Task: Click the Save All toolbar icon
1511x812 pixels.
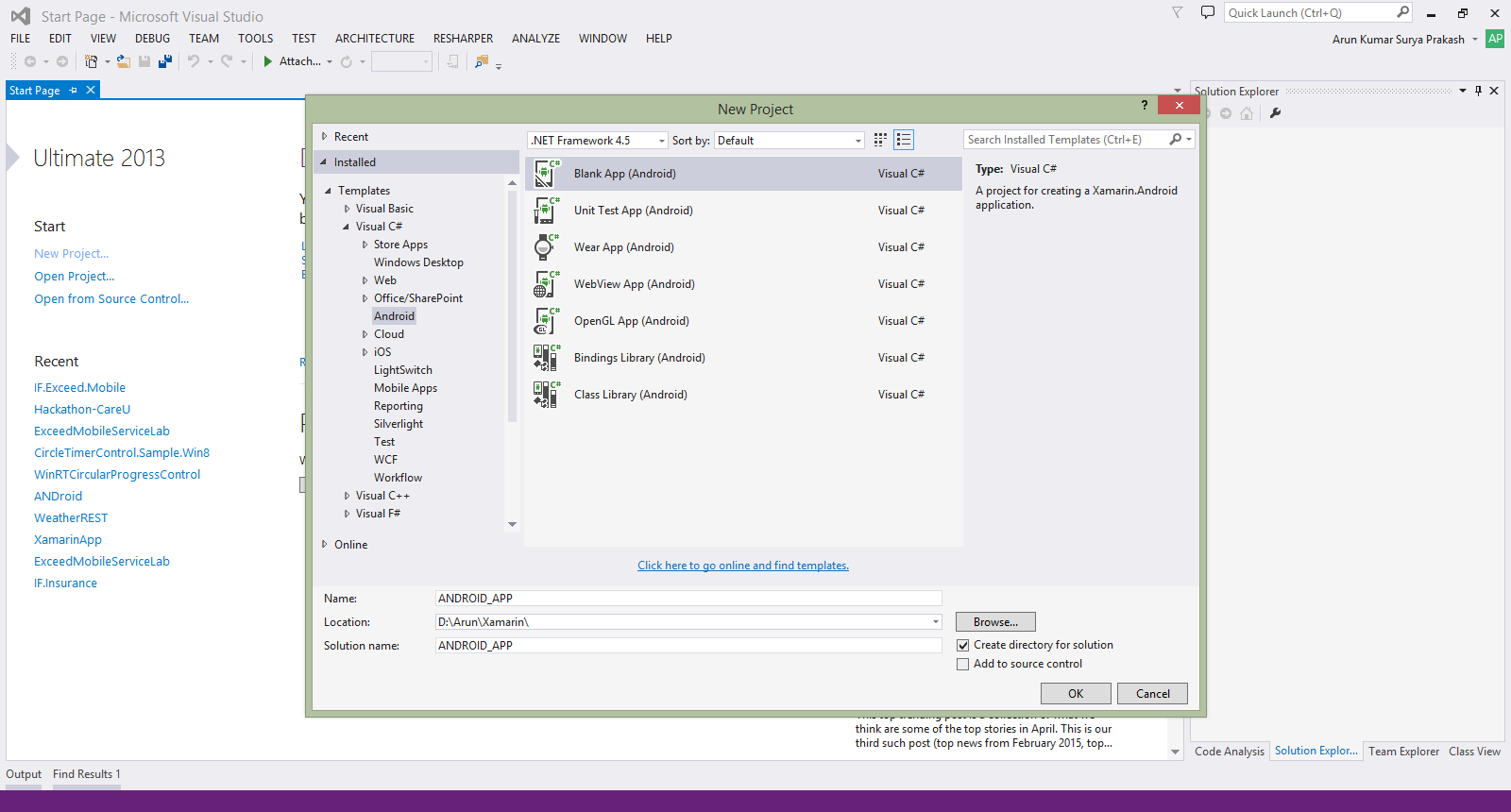Action: [165, 61]
